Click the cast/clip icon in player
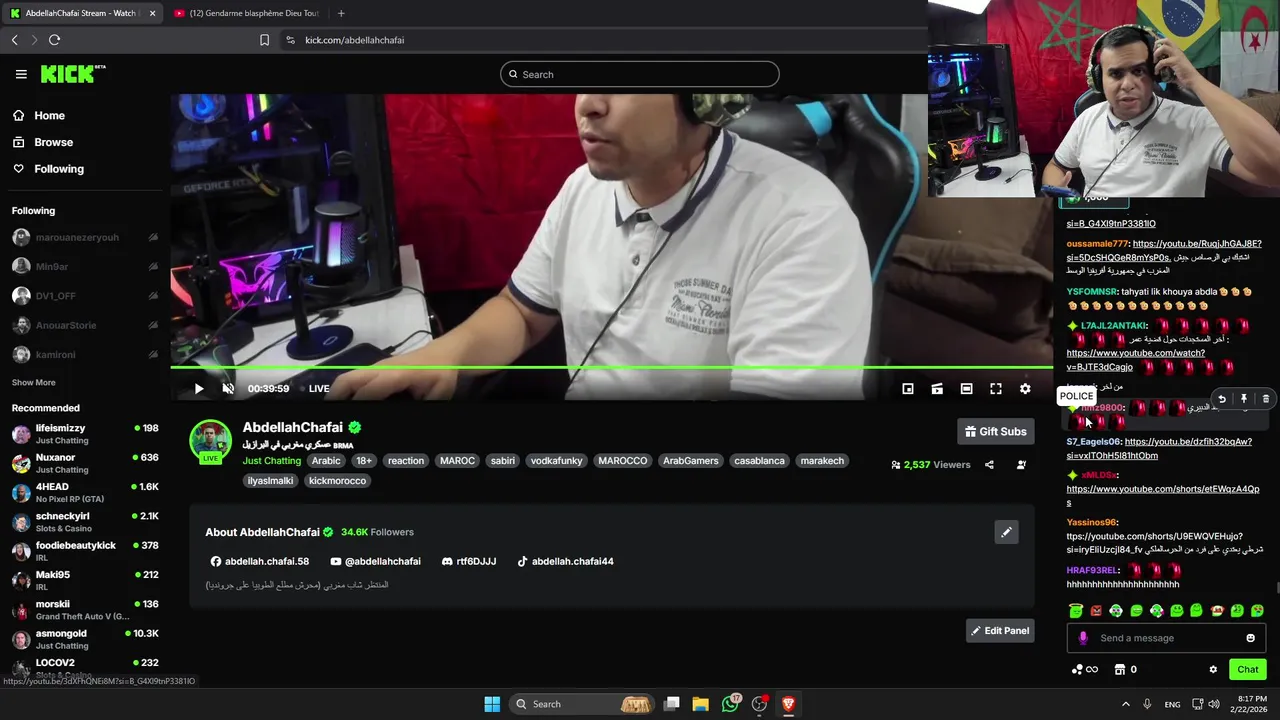 [x=937, y=389]
